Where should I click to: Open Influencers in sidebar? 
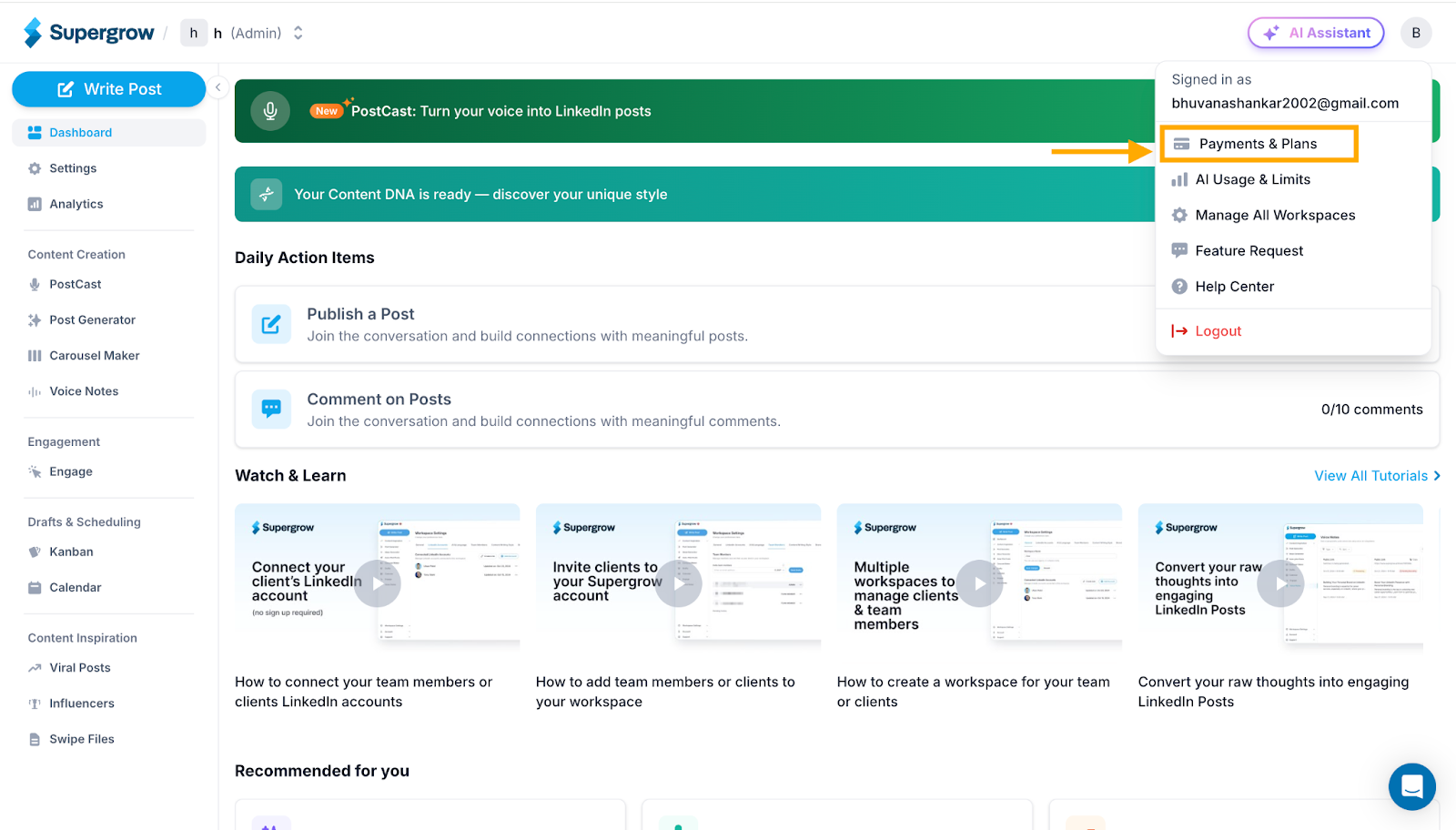click(x=109, y=703)
